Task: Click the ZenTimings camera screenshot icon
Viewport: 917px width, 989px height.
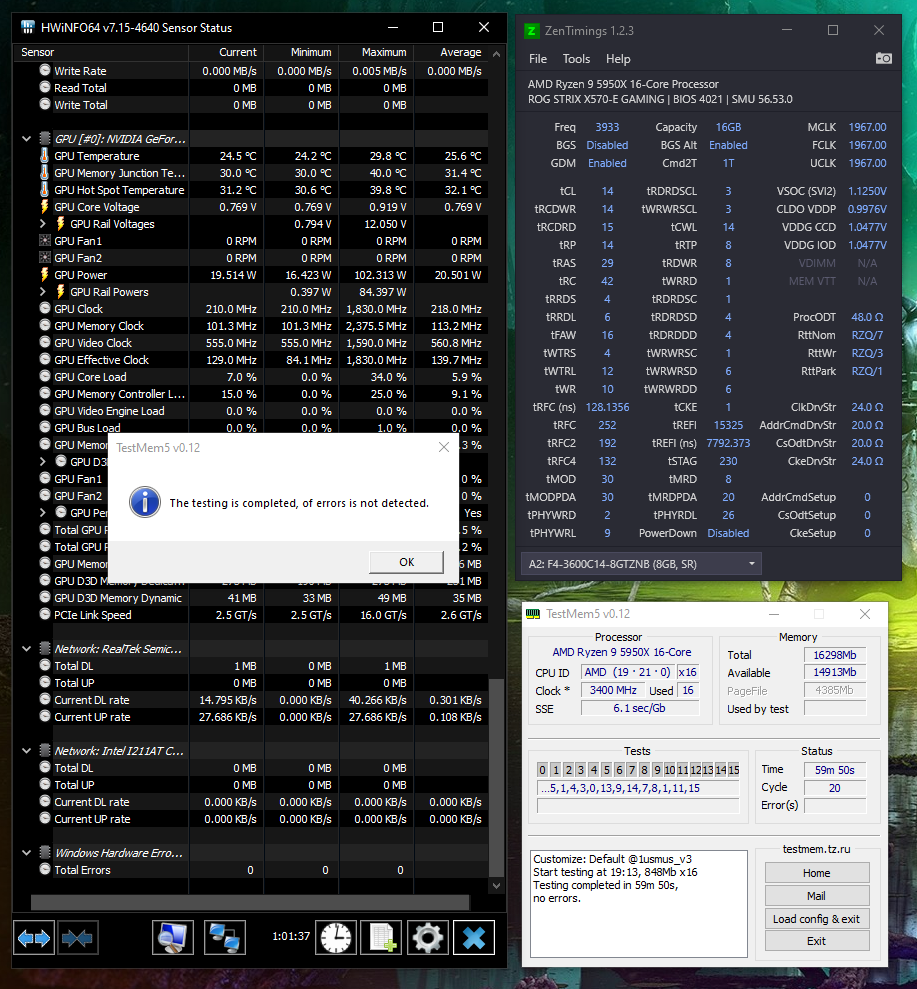Action: pos(884,58)
